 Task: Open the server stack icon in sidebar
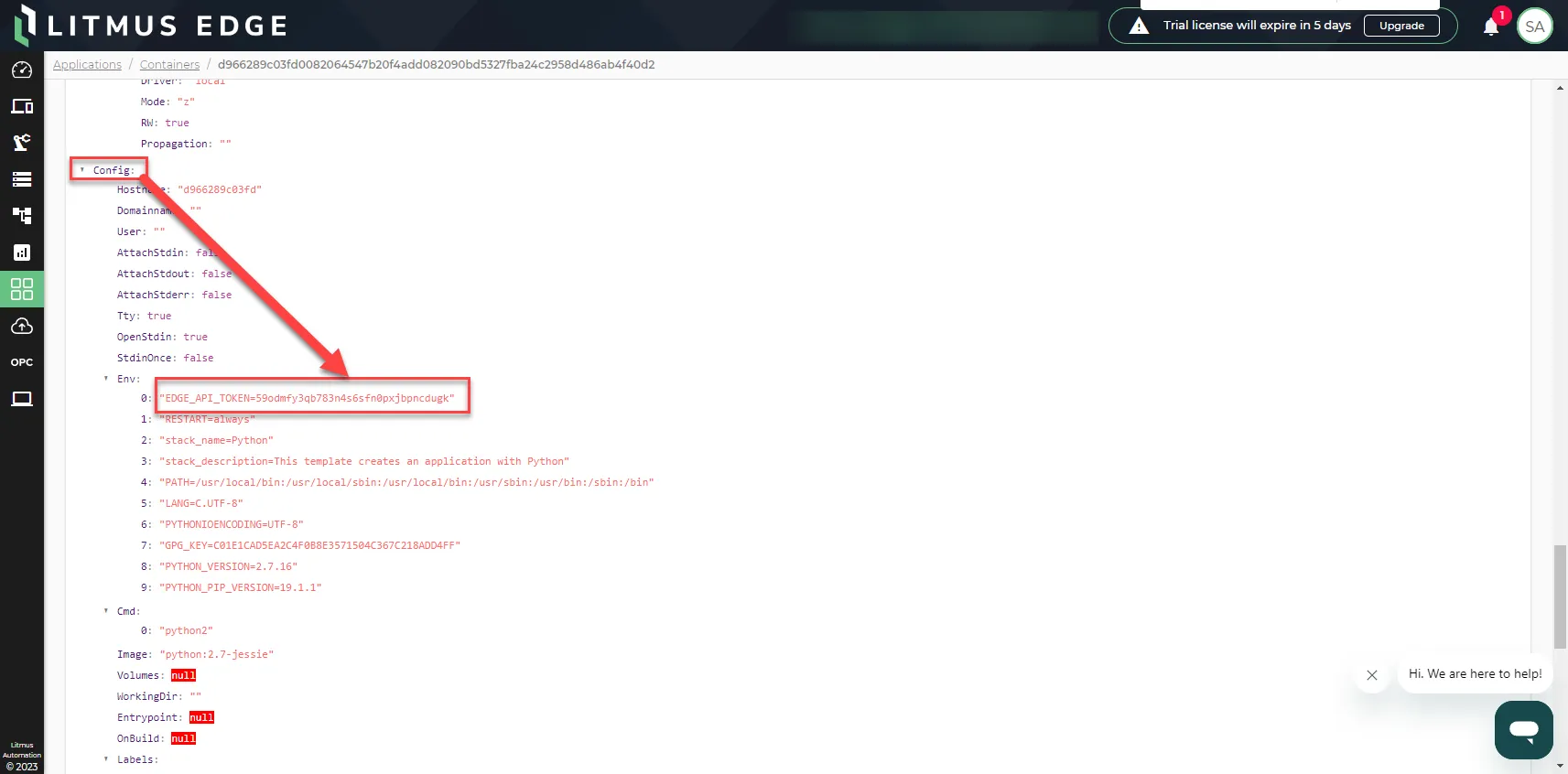[22, 179]
